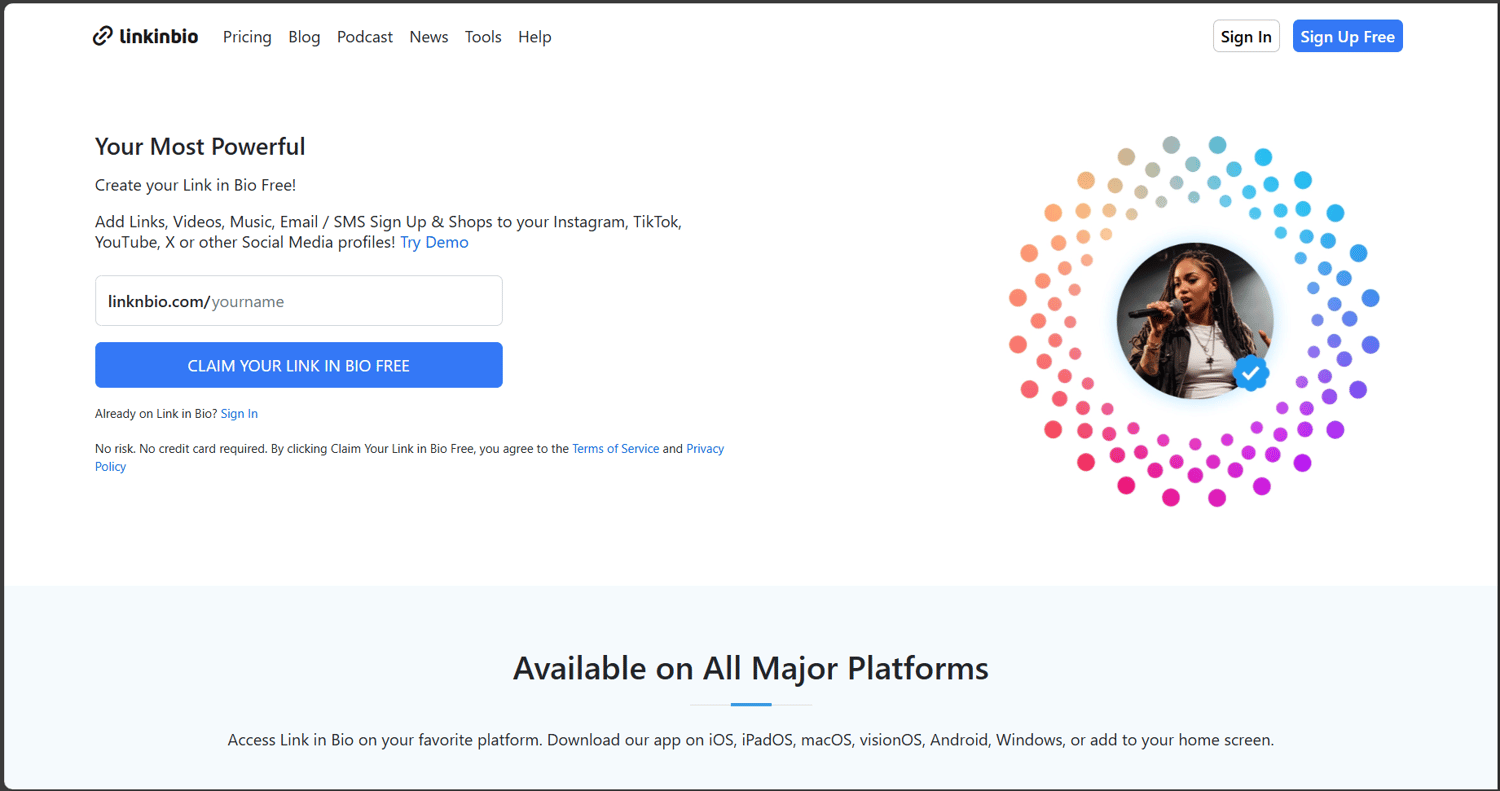1500x791 pixels.
Task: Open the Pricing page
Action: pyautogui.click(x=247, y=37)
